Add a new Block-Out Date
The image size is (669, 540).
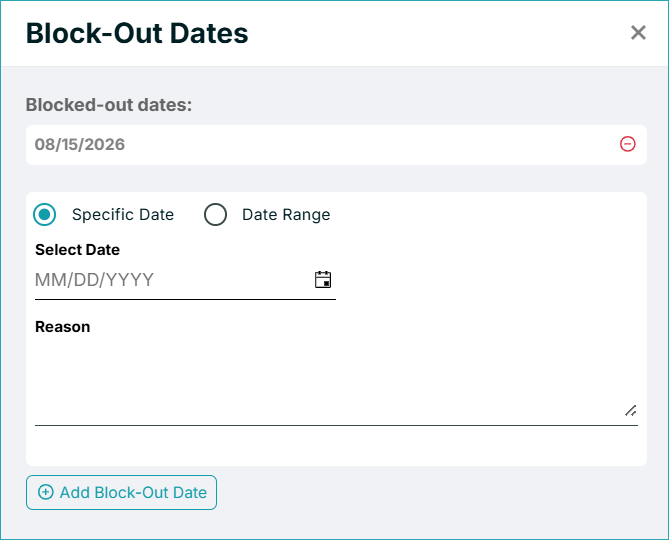(121, 492)
